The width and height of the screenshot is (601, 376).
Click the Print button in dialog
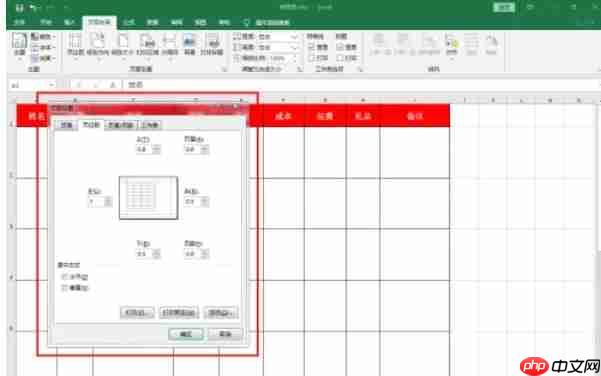coord(137,313)
